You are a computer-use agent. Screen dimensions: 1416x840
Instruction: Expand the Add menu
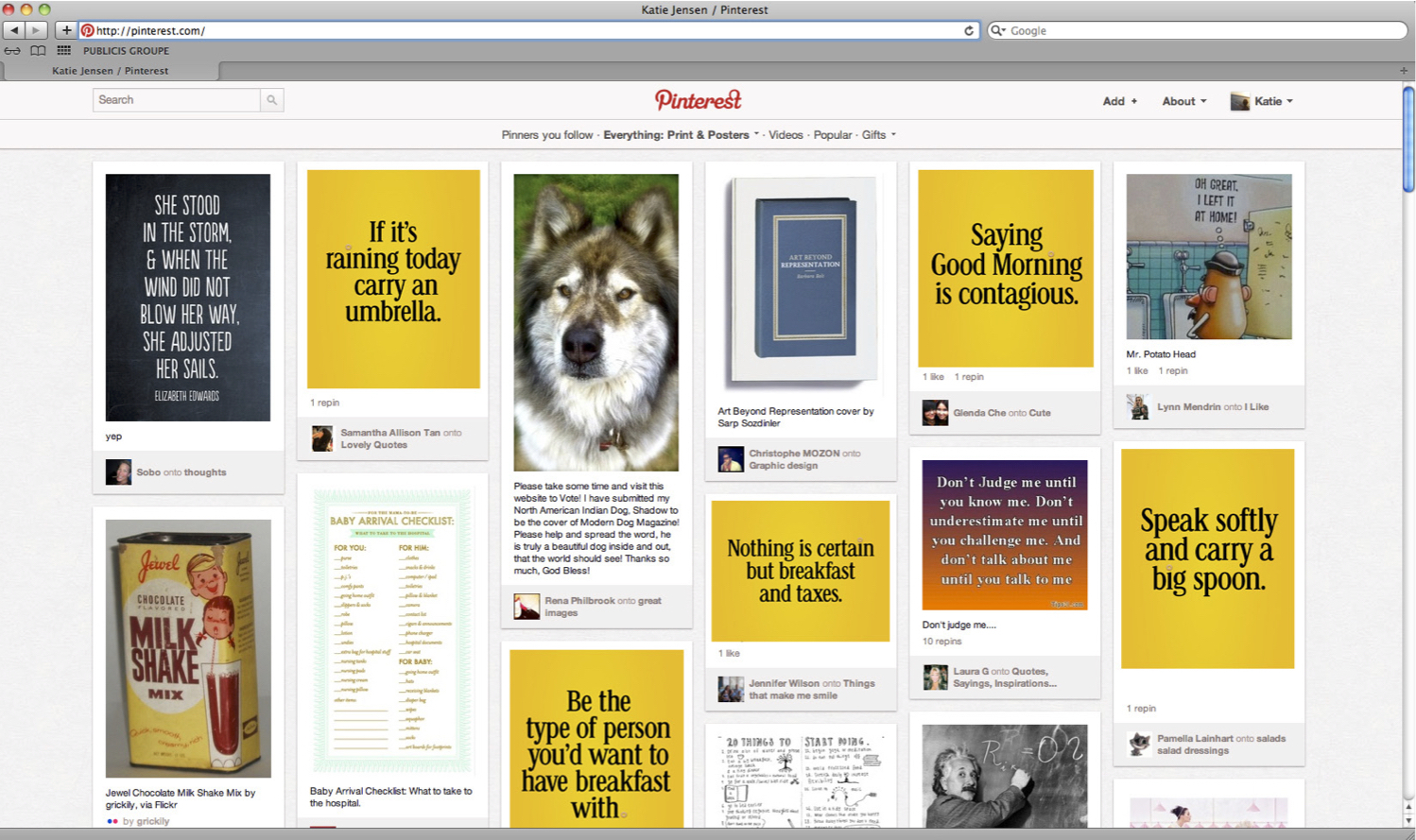1119,101
